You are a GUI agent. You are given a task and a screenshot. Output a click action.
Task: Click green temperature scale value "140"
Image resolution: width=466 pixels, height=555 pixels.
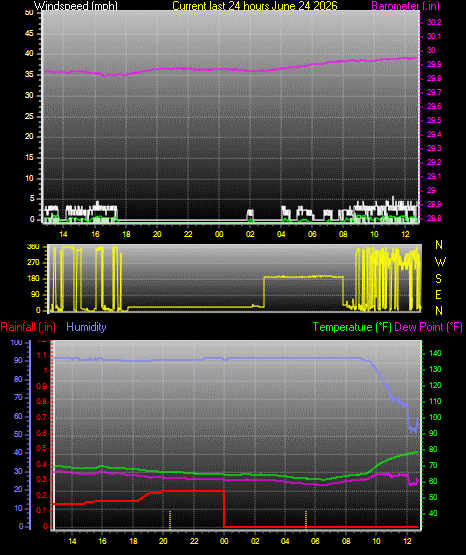tap(435, 353)
